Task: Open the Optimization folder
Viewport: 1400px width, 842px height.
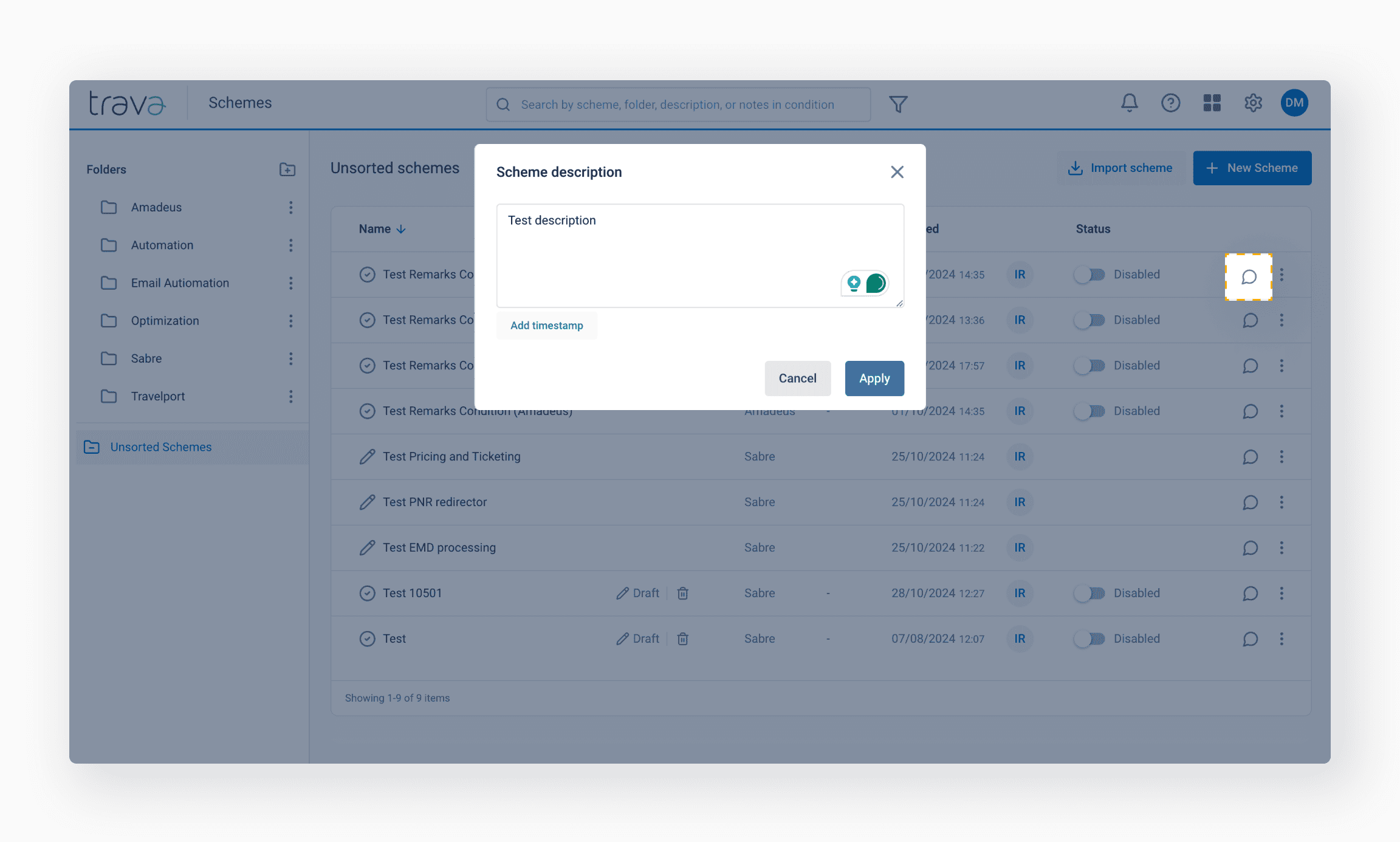Action: tap(165, 321)
